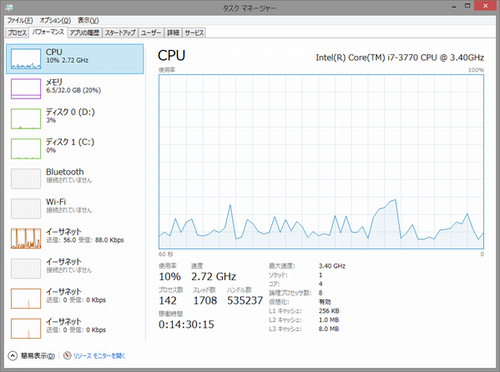This screenshot has width=500, height=372.
Task: Open the ディスク 0 (D:) graph thumbnail
Action: [26, 119]
